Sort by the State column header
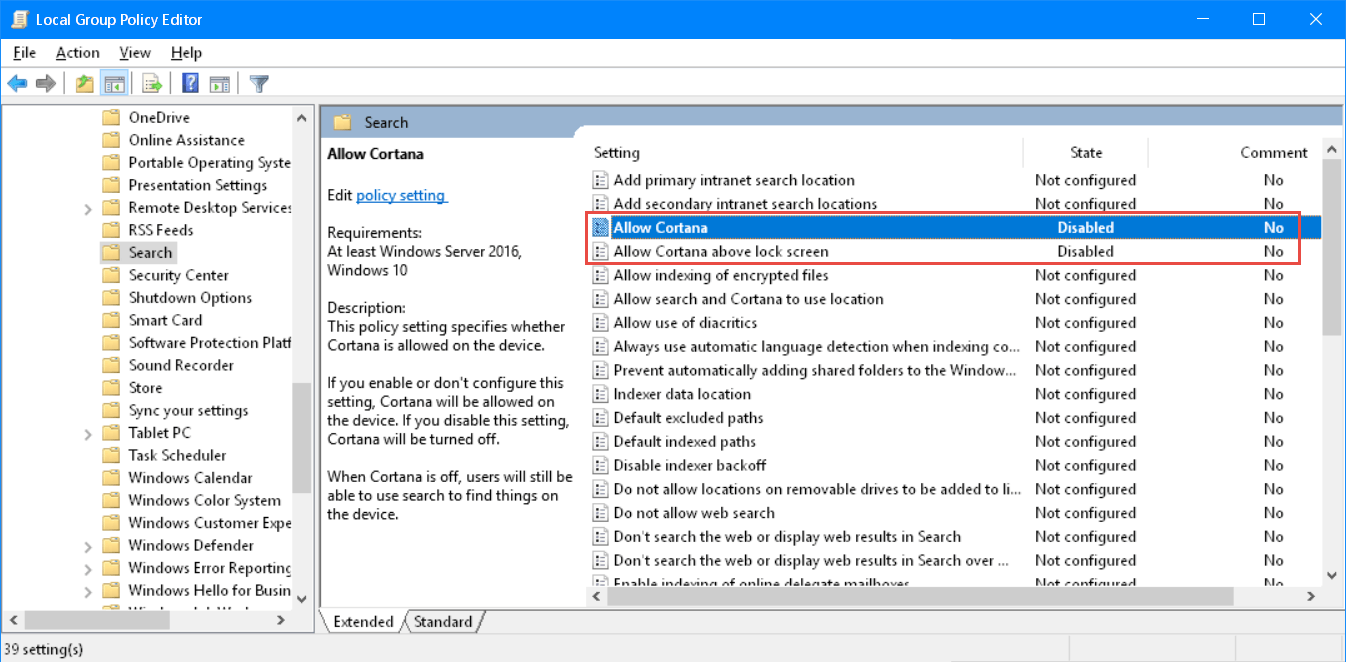 click(1086, 153)
